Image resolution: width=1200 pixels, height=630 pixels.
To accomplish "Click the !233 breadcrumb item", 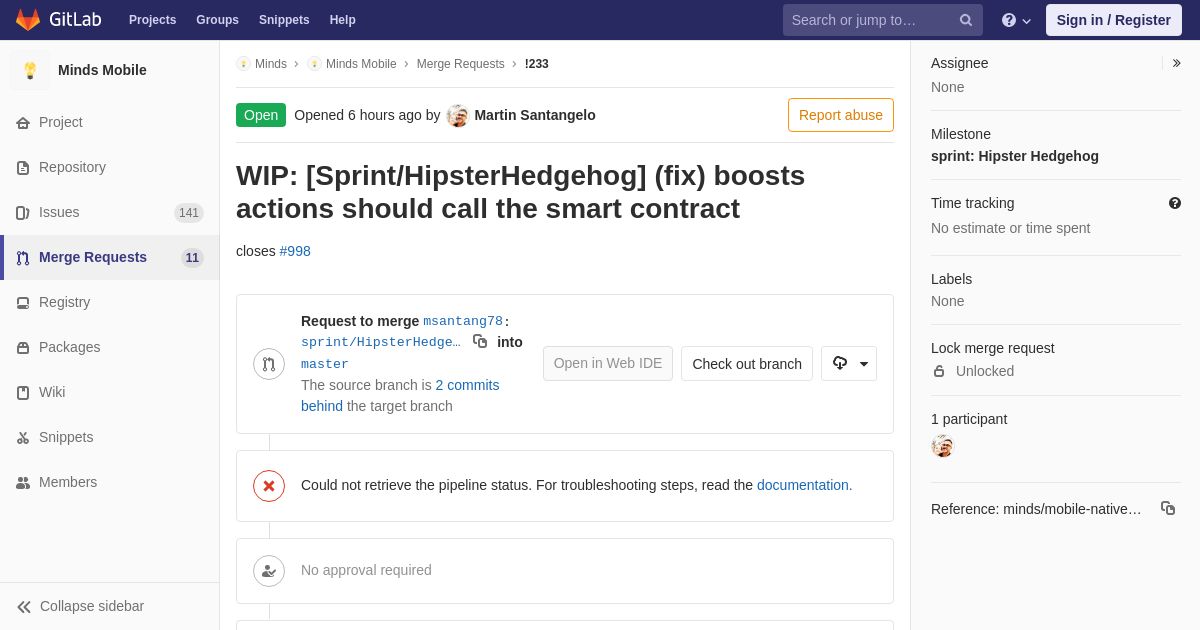I will pyautogui.click(x=537, y=64).
